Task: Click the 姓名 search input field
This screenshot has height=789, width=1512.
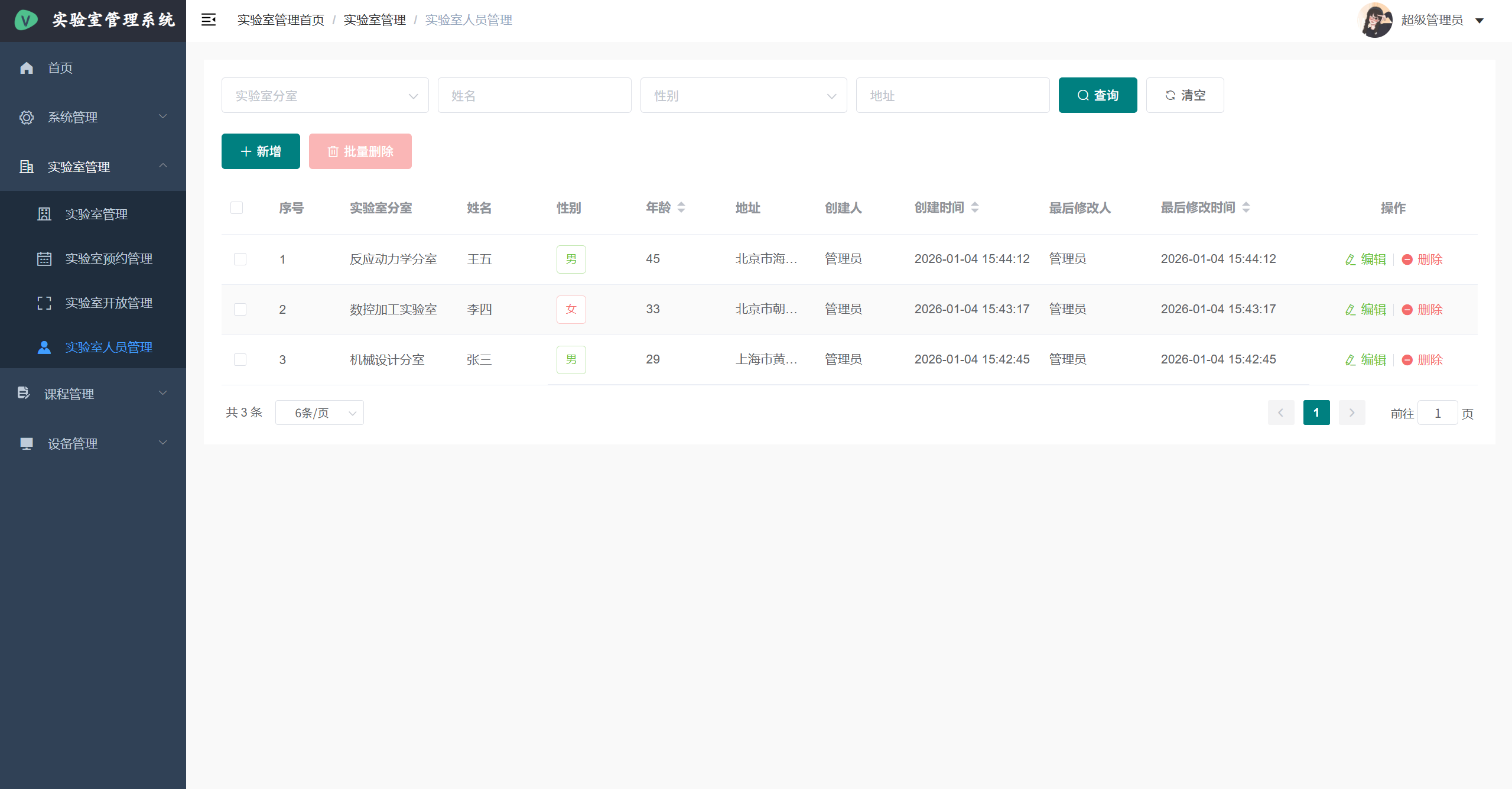Action: [x=534, y=96]
